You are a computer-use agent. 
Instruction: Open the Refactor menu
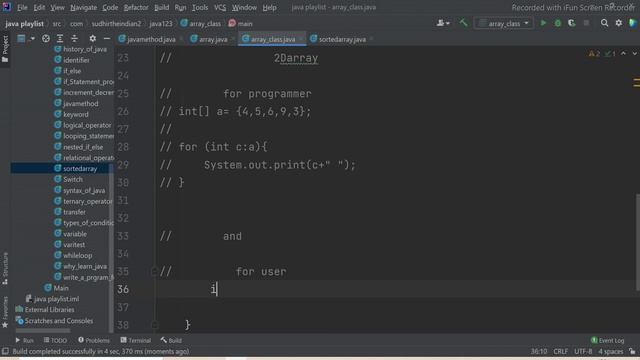[x=136, y=7]
